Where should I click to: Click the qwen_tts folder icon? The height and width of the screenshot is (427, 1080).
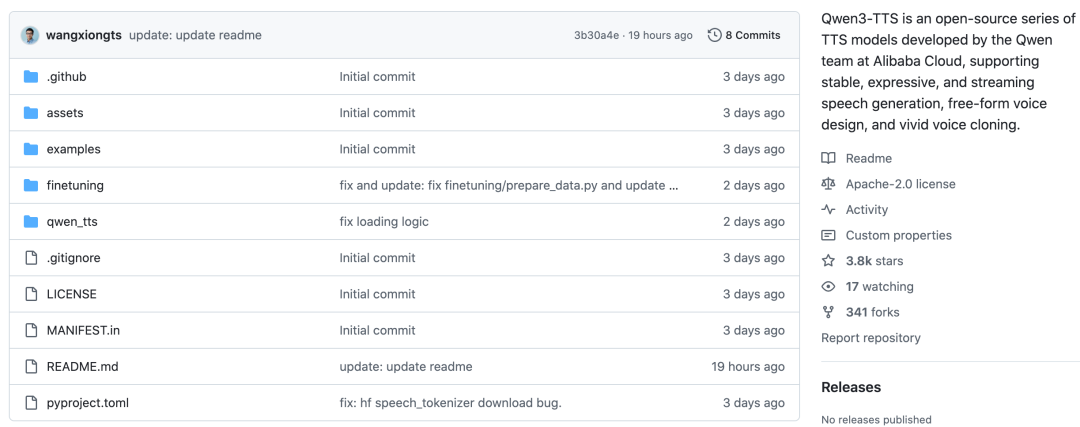[30, 222]
